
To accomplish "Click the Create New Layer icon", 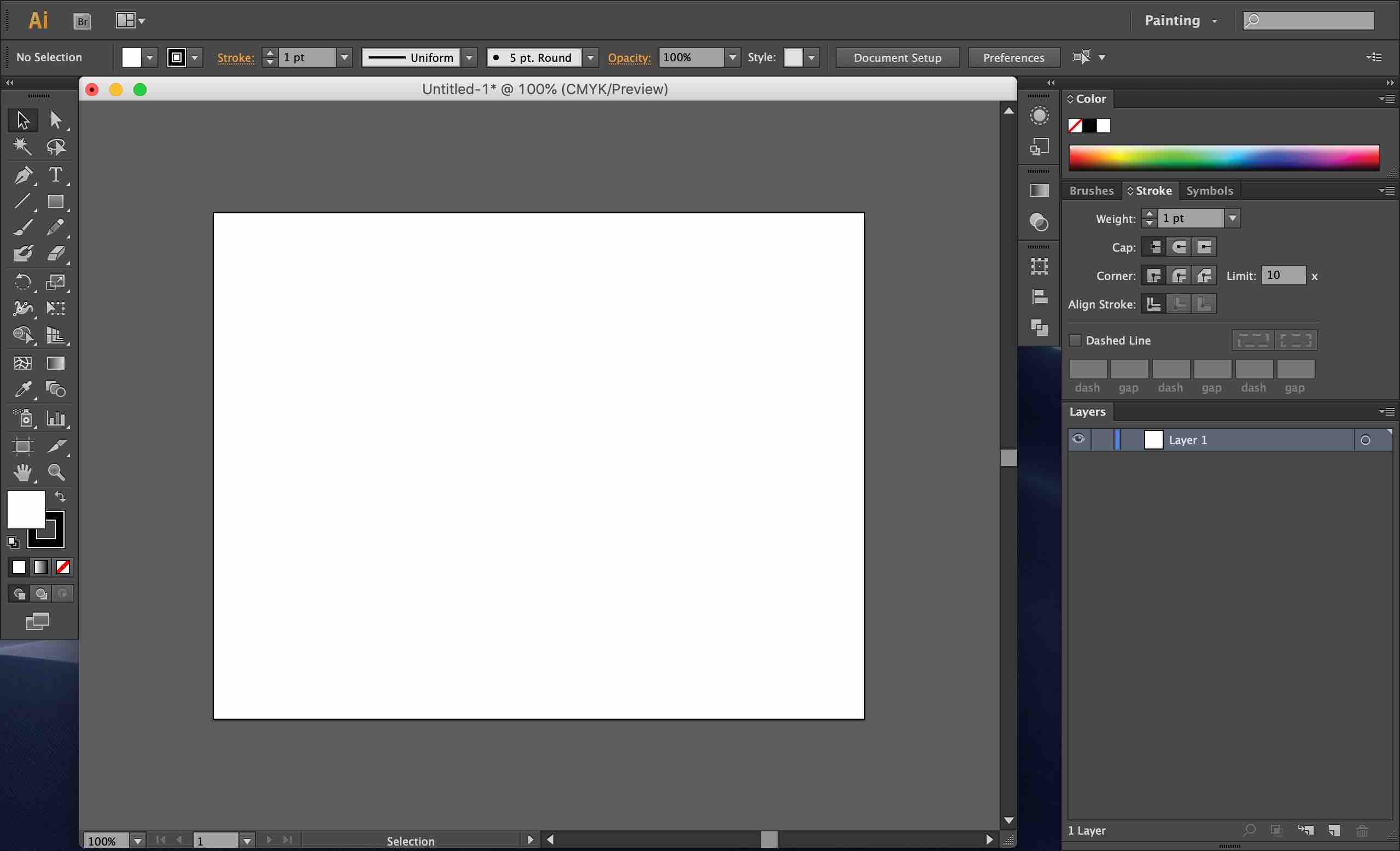I will coord(1334,831).
